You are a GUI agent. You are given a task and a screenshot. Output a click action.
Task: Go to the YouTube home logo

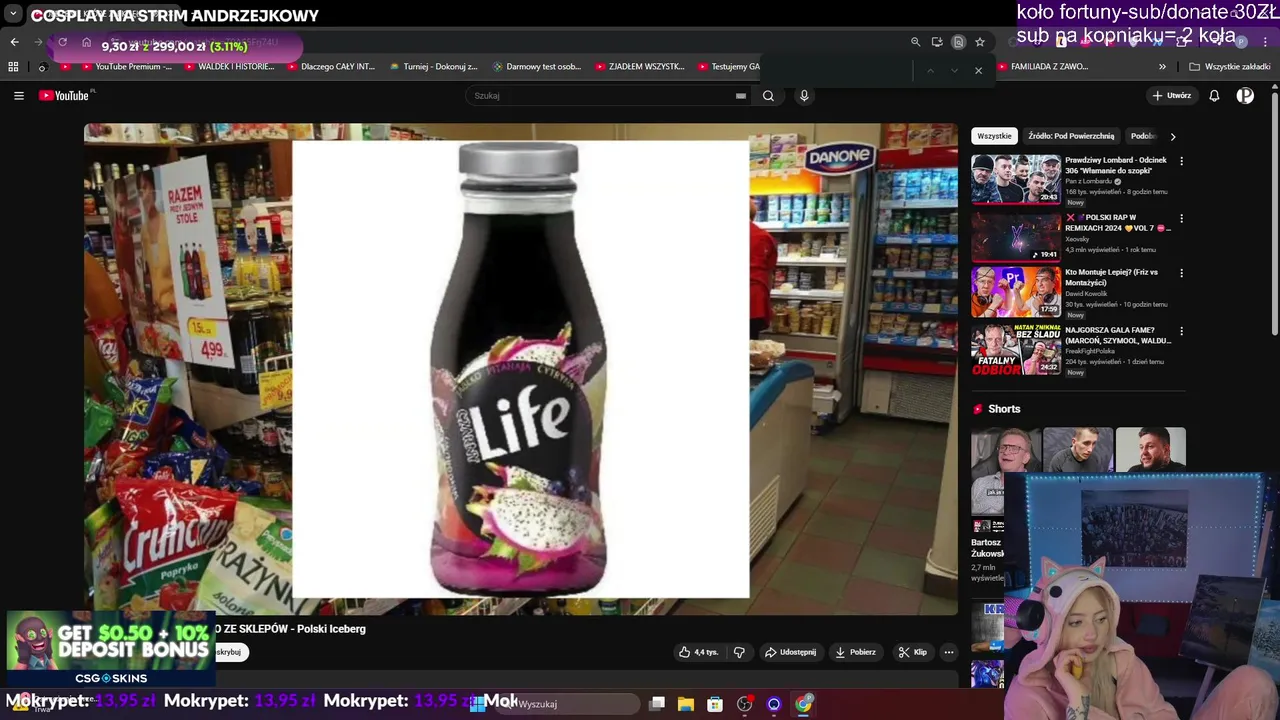pyautogui.click(x=66, y=96)
